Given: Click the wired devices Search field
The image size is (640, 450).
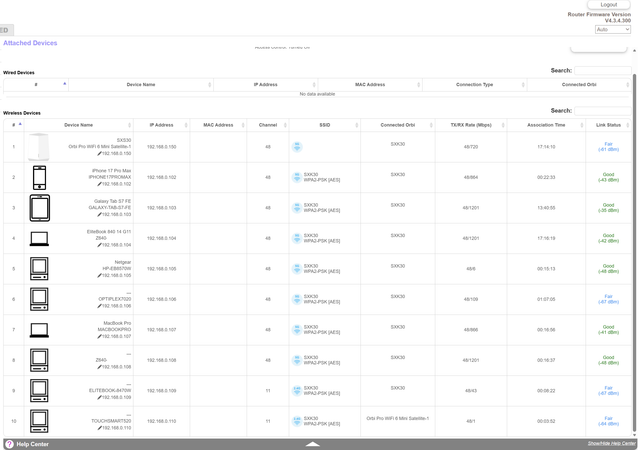Looking at the screenshot, I should tap(602, 71).
